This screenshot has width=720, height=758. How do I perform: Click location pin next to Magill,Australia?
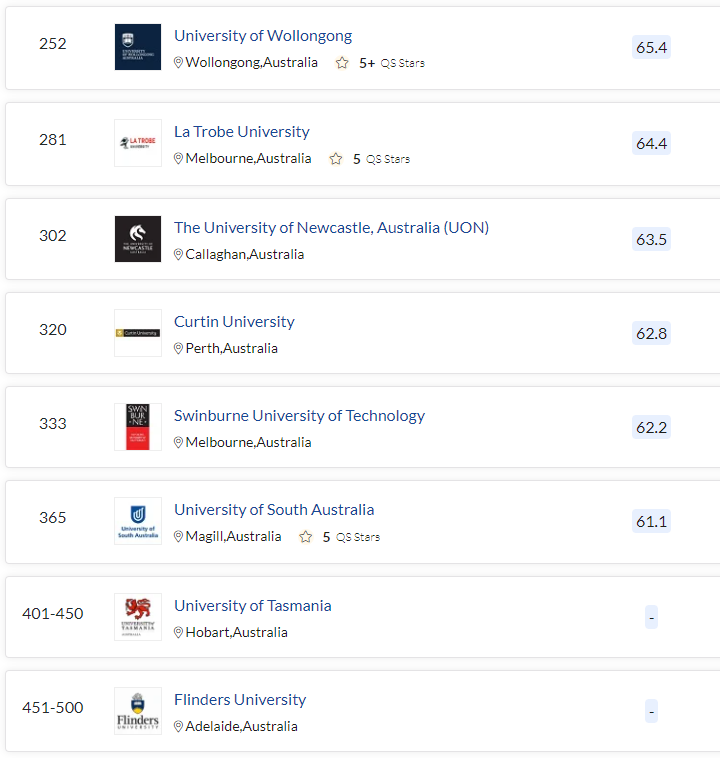pyautogui.click(x=178, y=536)
